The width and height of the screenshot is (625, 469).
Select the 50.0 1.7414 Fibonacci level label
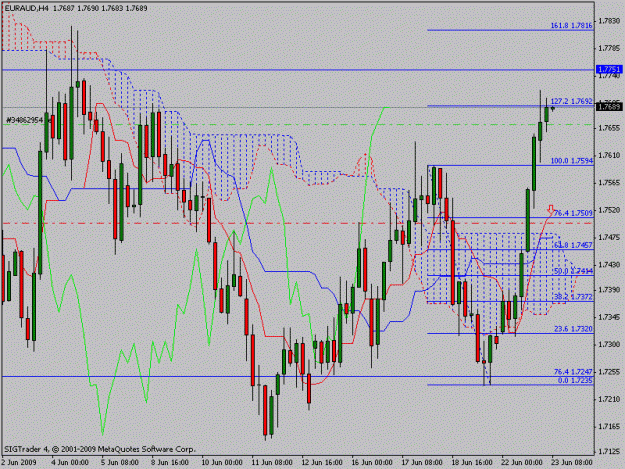pyautogui.click(x=573, y=271)
